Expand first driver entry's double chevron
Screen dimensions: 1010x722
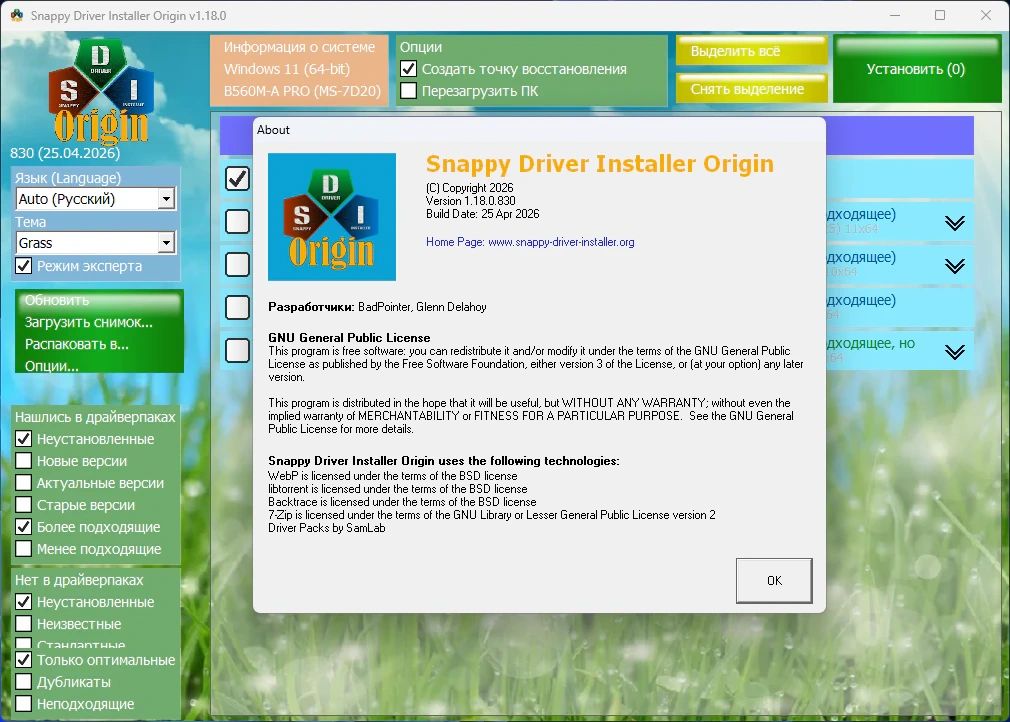pos(955,223)
